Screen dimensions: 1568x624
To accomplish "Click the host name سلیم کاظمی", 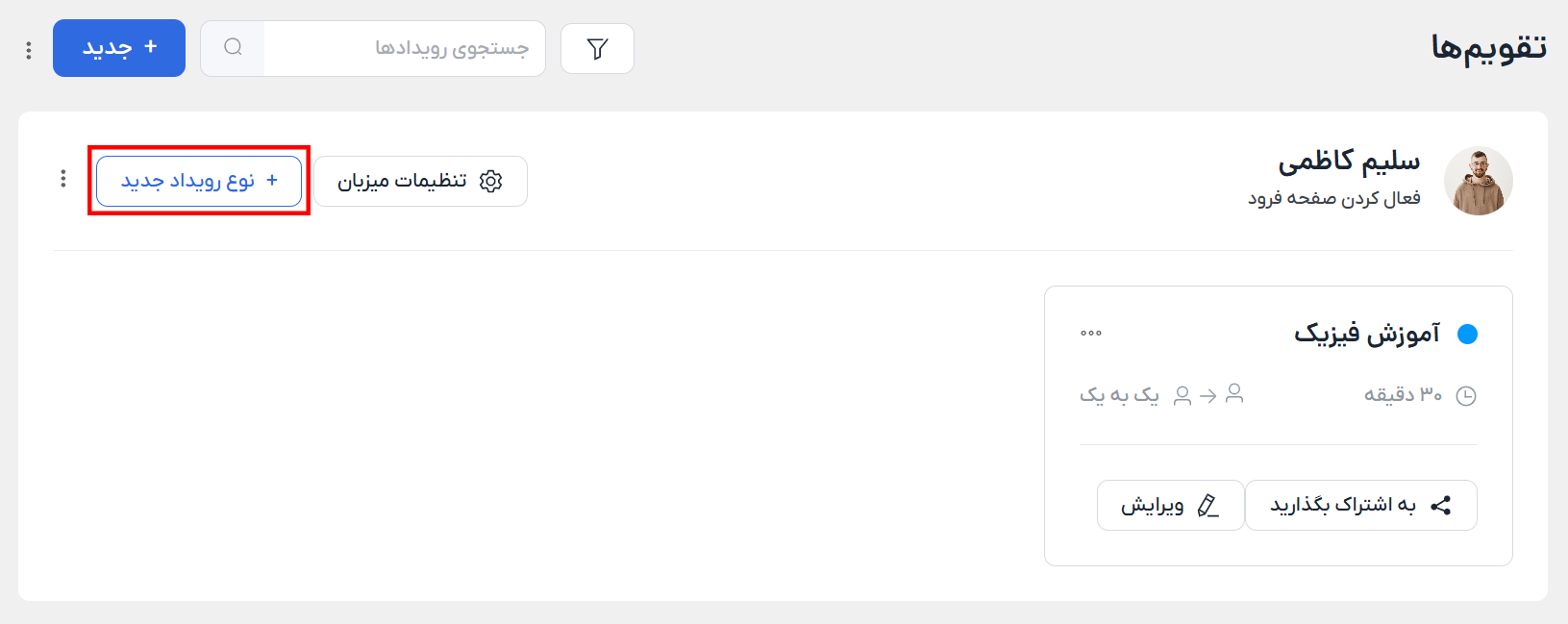I will pos(1348,162).
